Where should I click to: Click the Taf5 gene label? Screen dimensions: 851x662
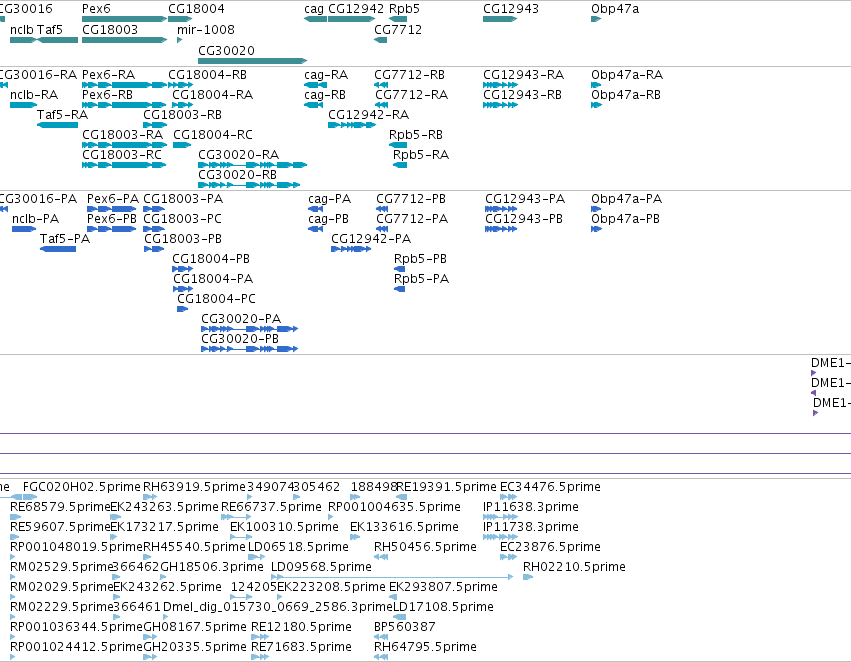(x=50, y=29)
